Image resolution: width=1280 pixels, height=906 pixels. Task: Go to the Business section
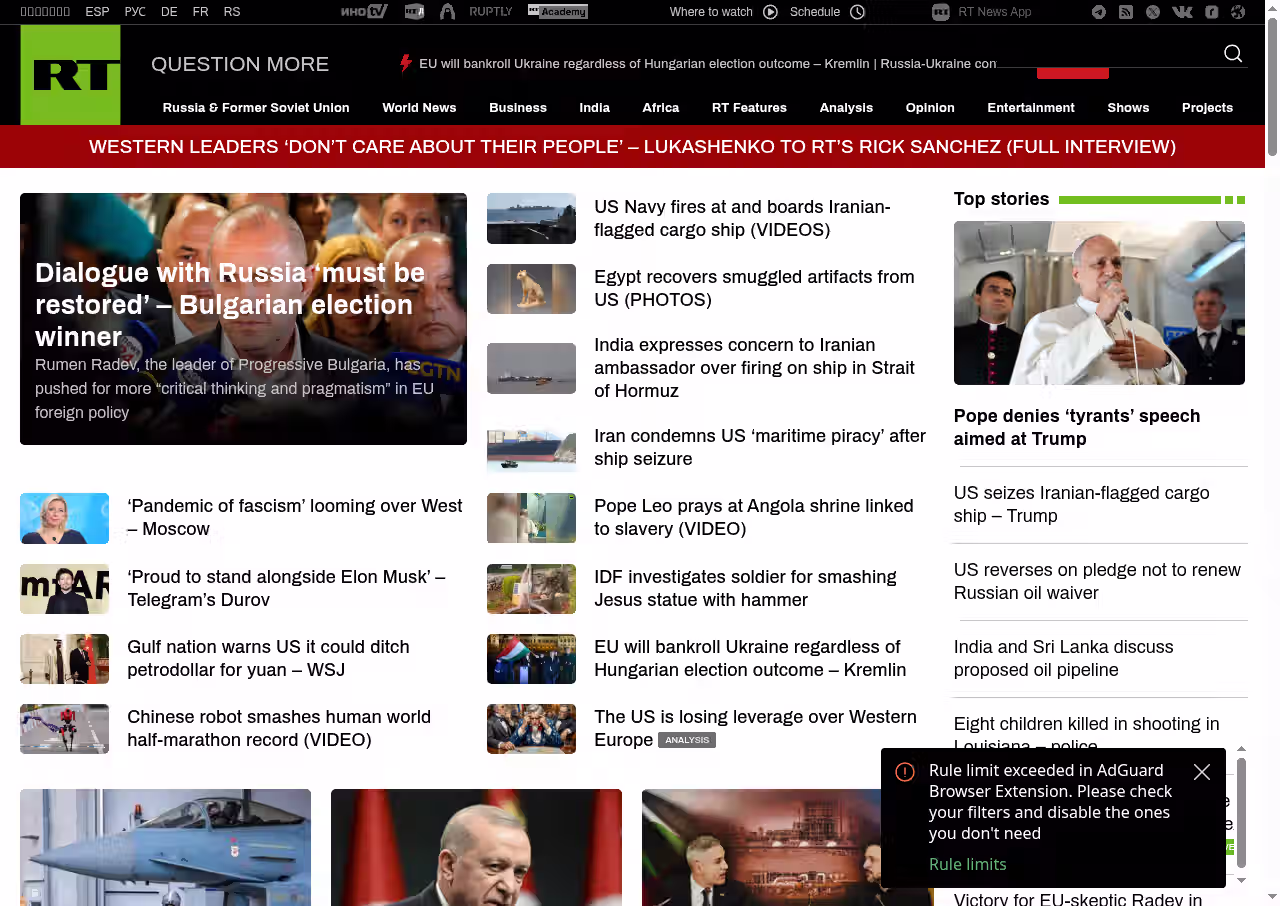tap(517, 108)
